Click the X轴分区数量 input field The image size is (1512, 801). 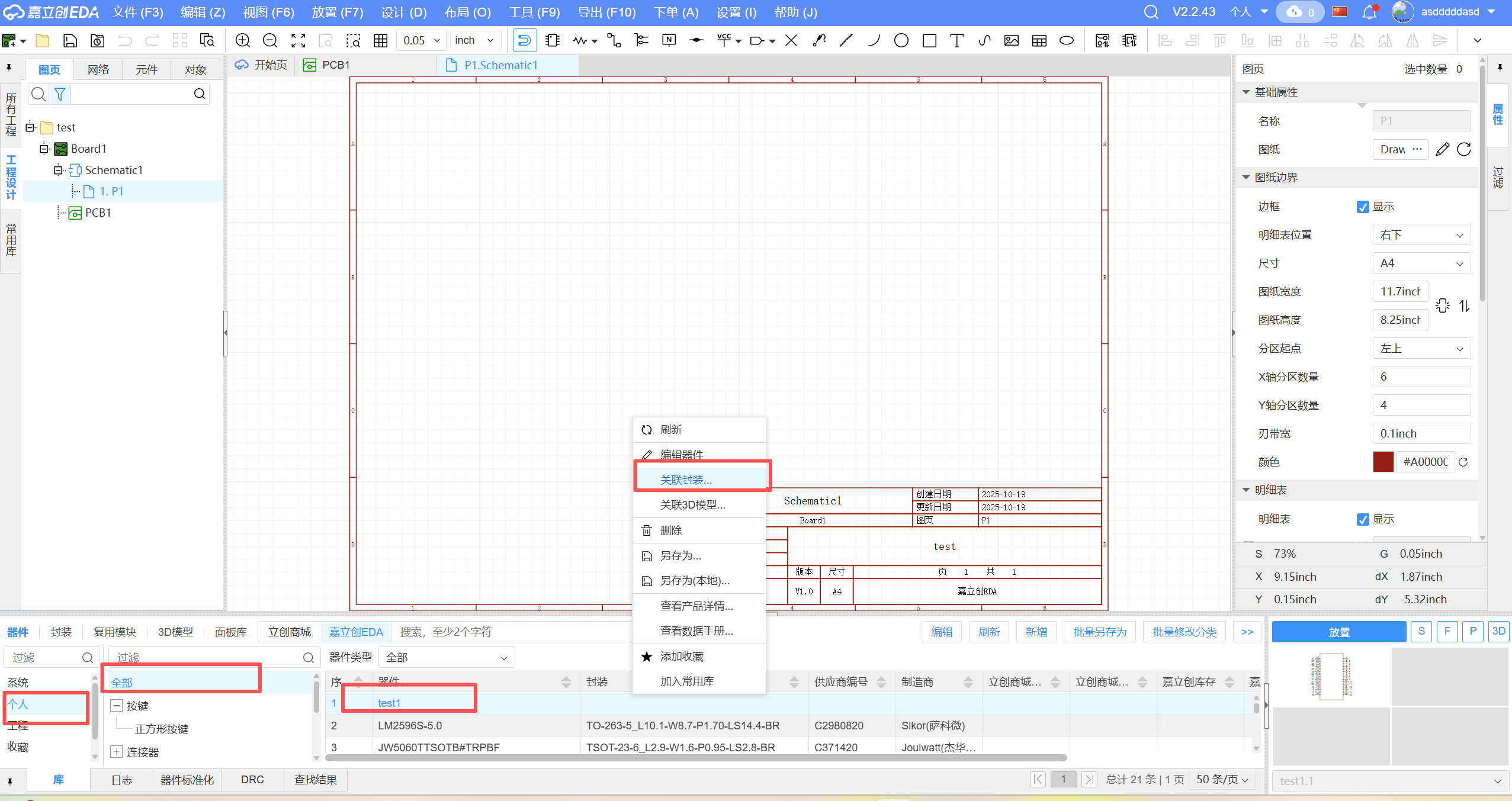tap(1421, 377)
